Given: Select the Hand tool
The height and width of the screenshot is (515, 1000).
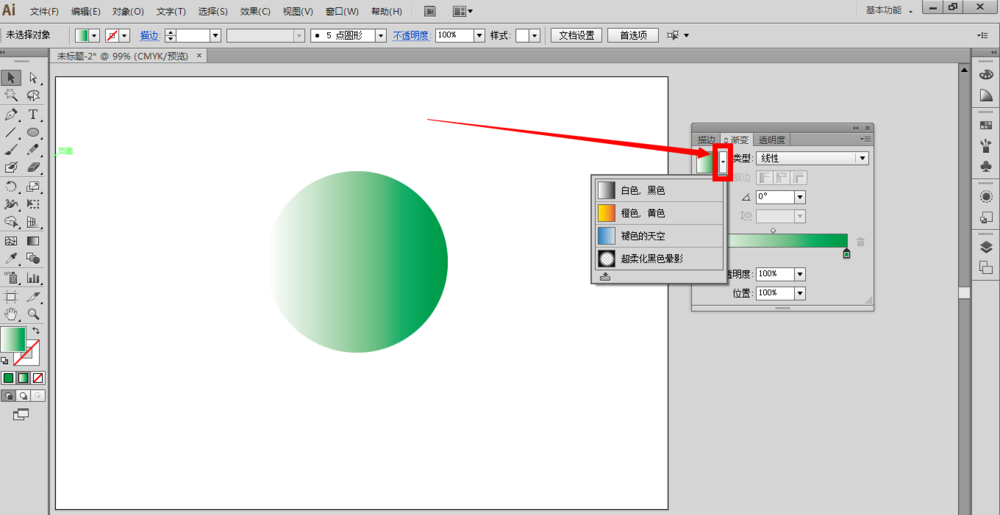Looking at the screenshot, I should (x=11, y=314).
